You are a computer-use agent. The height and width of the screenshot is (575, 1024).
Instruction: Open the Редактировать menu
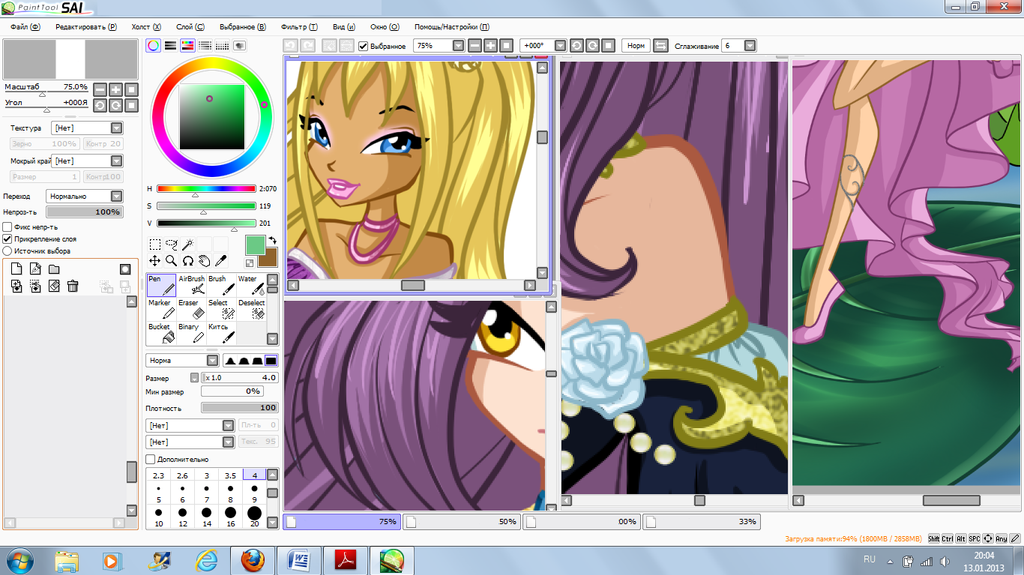click(86, 27)
